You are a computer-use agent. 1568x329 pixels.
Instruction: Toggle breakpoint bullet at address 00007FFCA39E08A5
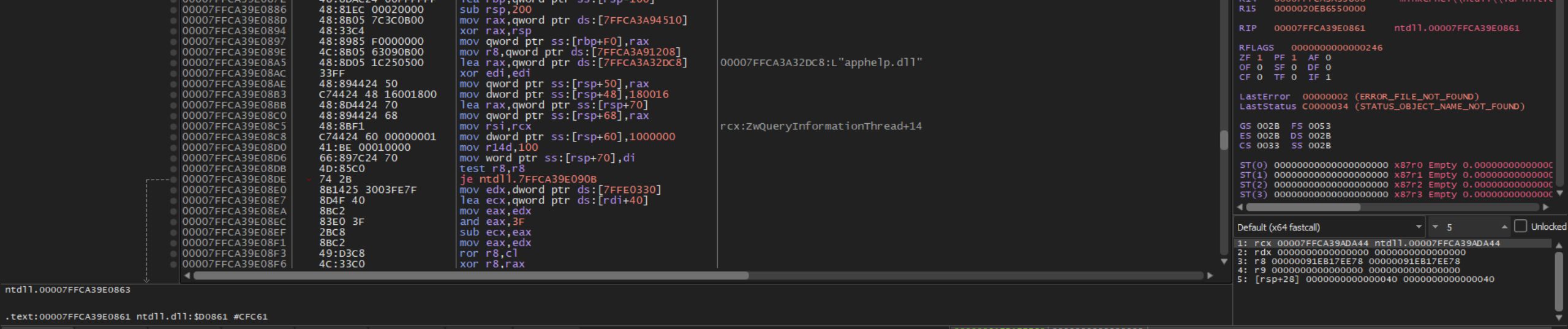coord(174,62)
